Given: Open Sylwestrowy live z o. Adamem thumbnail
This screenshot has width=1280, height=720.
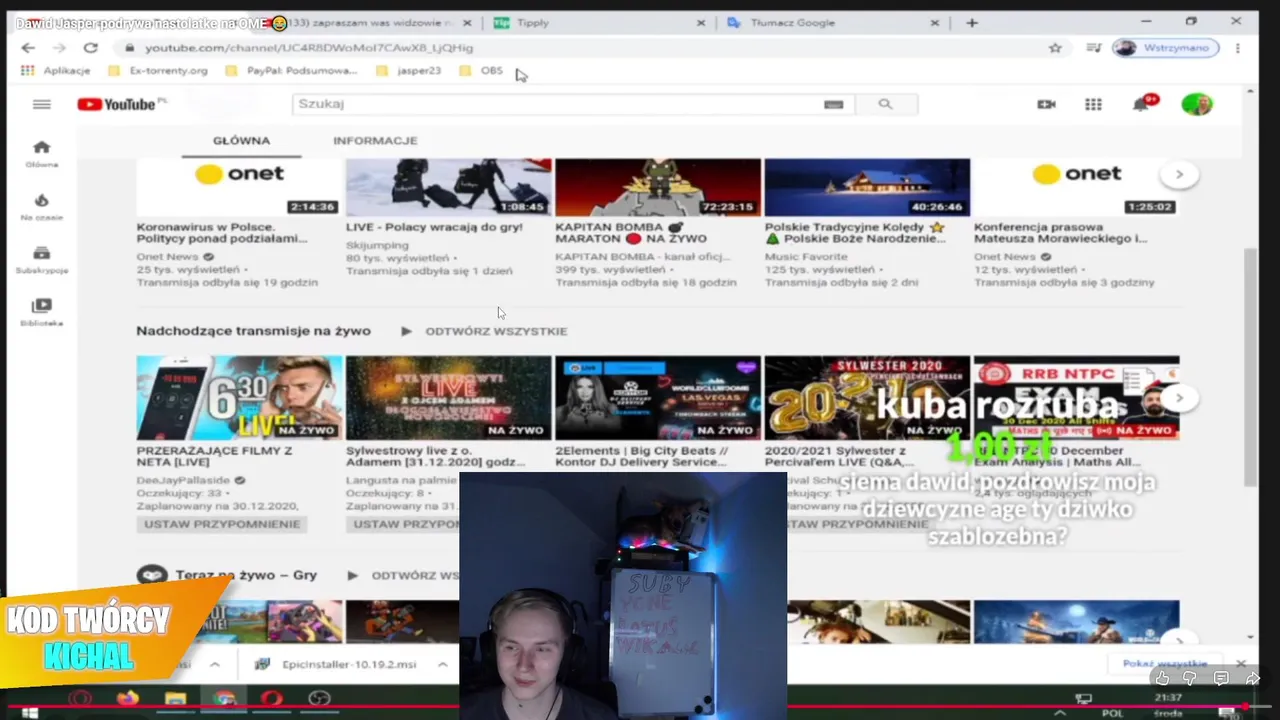Looking at the screenshot, I should (x=448, y=398).
